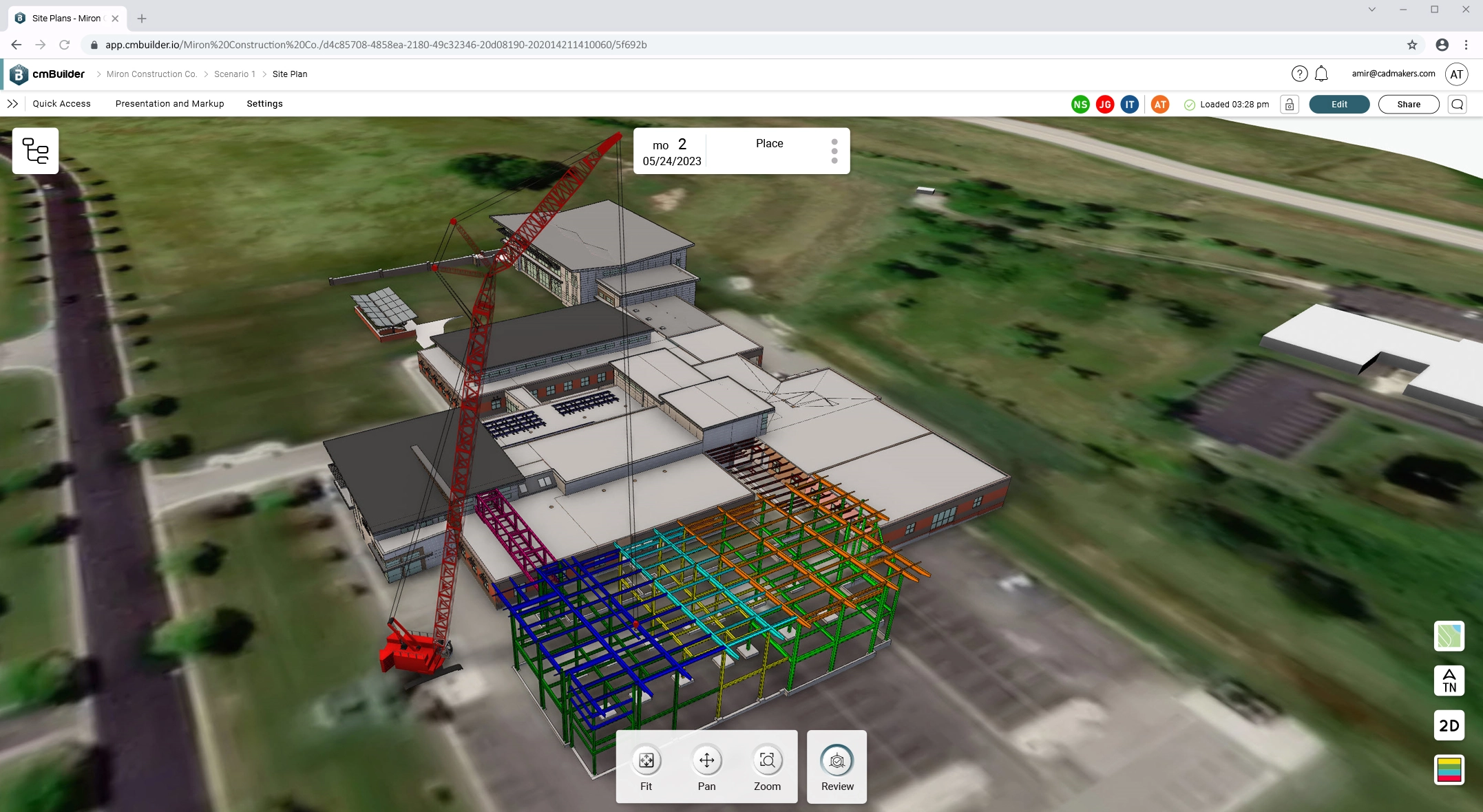Open the color legend swatch panel

point(1449,770)
